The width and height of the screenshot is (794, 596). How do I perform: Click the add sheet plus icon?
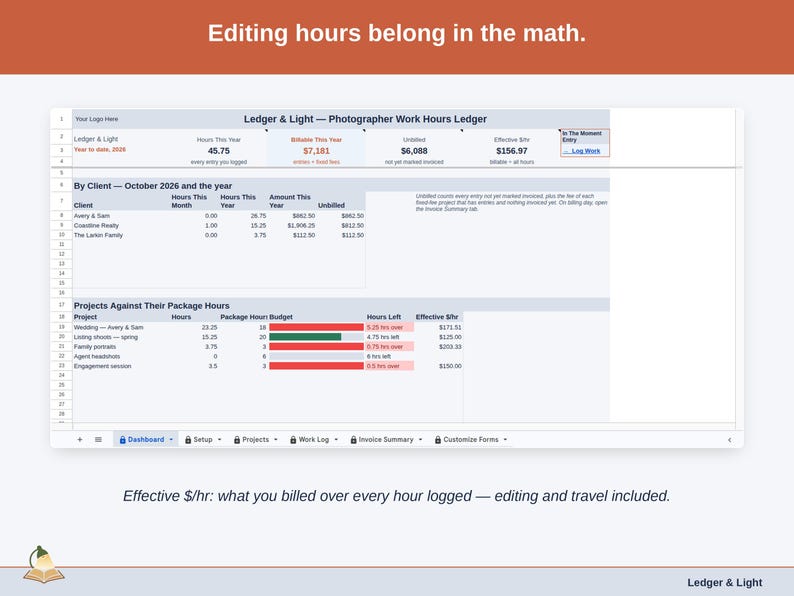point(80,440)
